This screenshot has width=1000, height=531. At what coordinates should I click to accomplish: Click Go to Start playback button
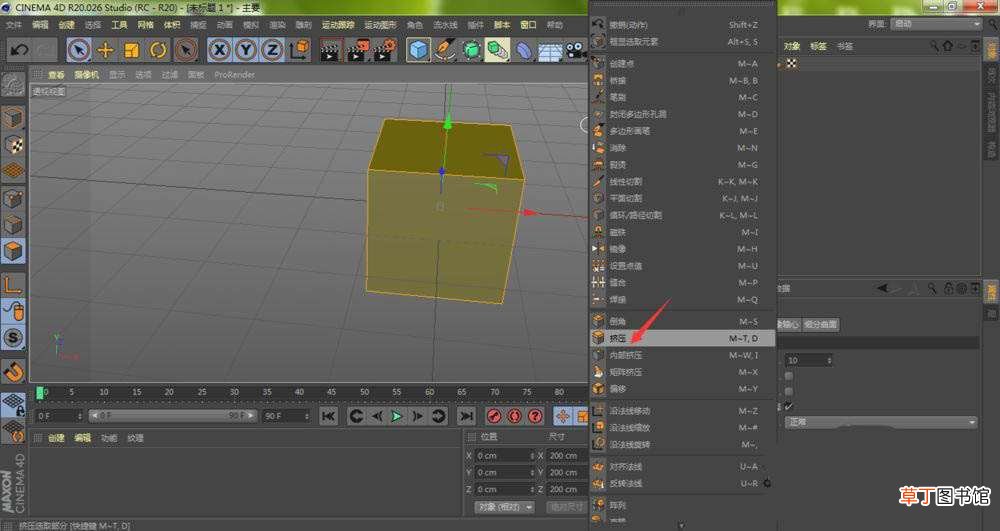click(x=328, y=416)
